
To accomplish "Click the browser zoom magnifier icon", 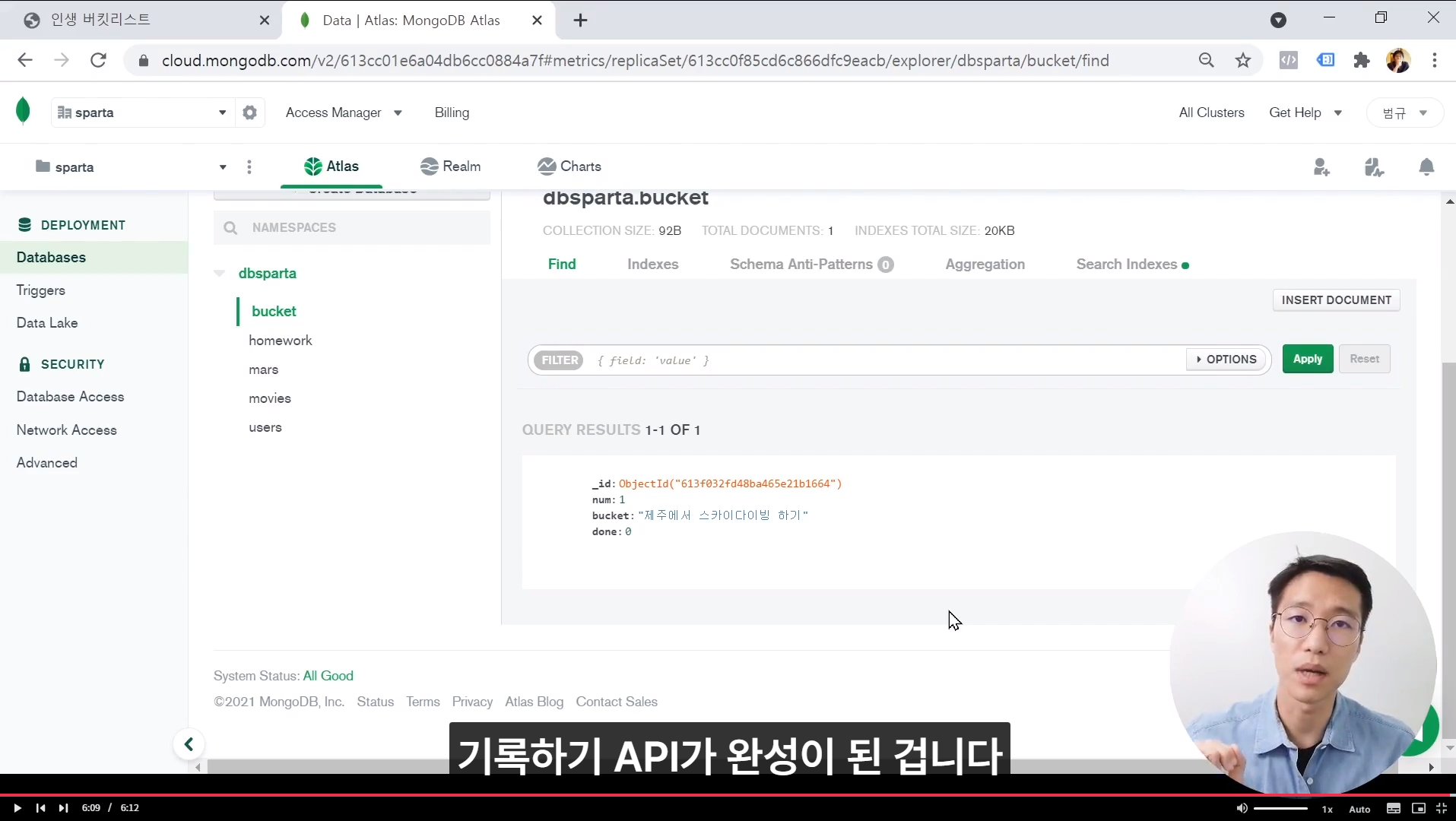I will (x=1206, y=60).
